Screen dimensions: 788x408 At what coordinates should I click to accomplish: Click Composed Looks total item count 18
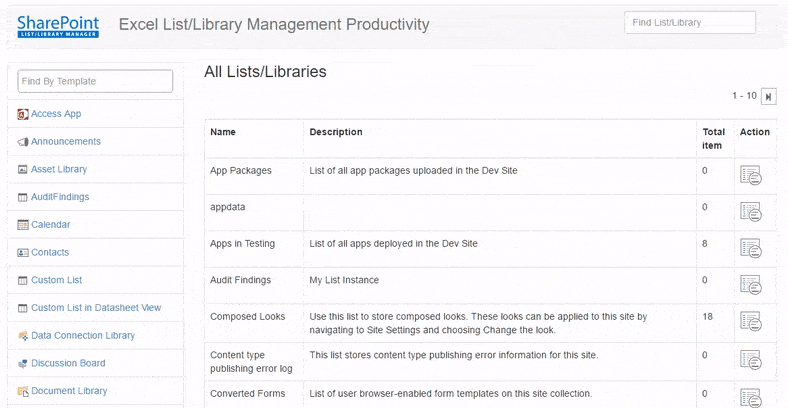click(x=708, y=317)
